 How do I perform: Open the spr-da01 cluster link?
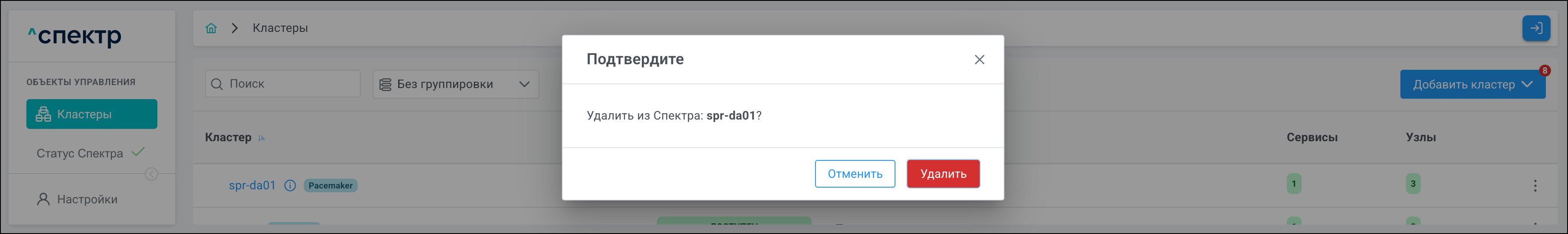[252, 185]
